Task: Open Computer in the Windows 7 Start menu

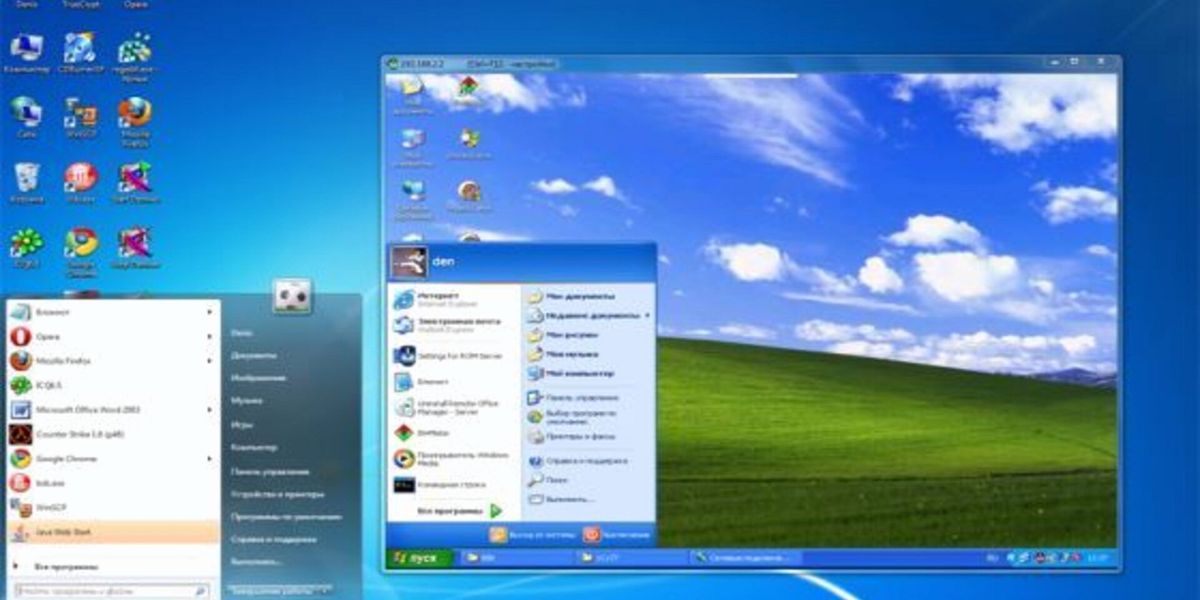Action: pos(254,447)
